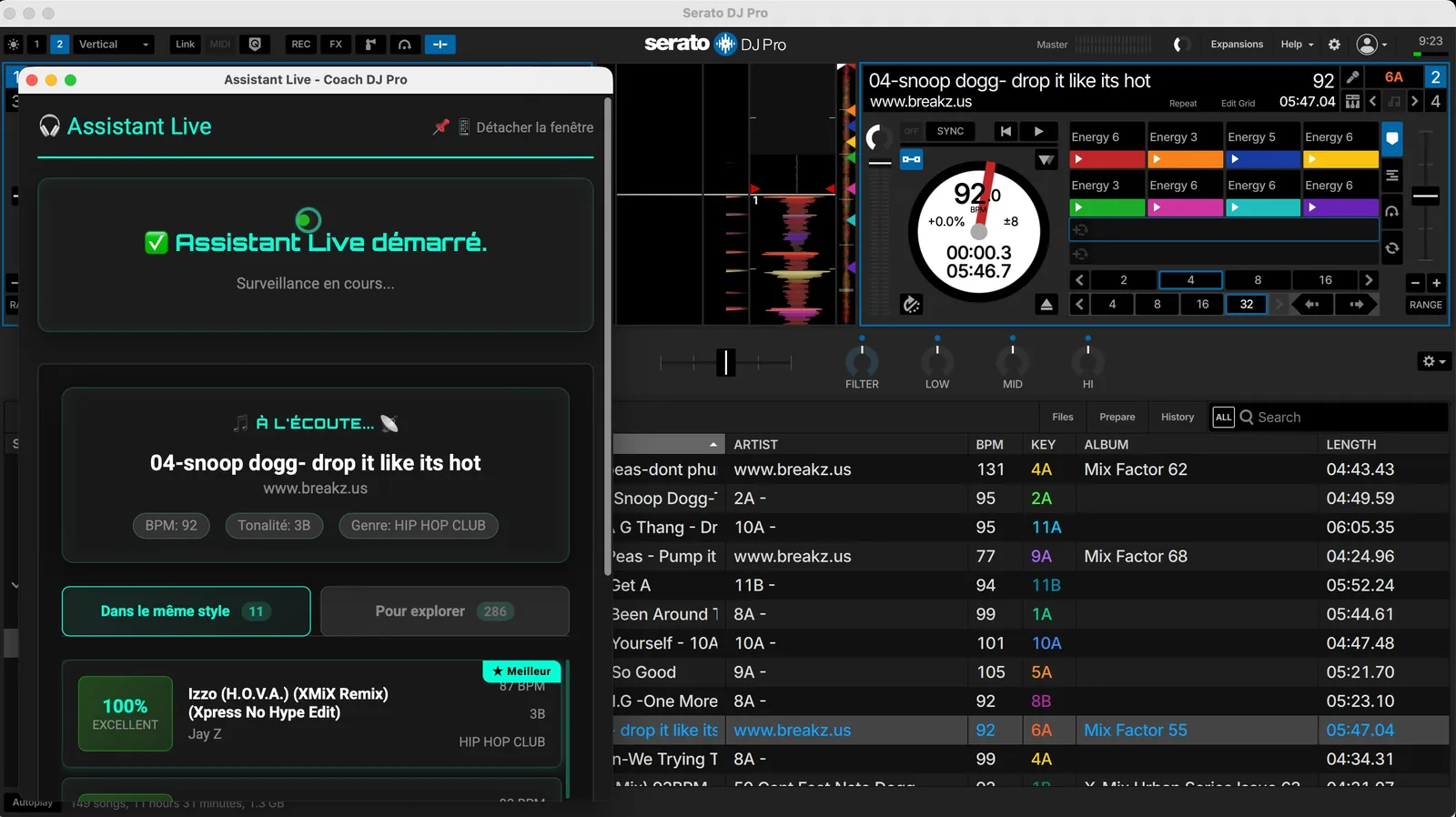The height and width of the screenshot is (817, 1456).
Task: Open the deck 2 platter dropdown triangle
Action: [x=1046, y=160]
